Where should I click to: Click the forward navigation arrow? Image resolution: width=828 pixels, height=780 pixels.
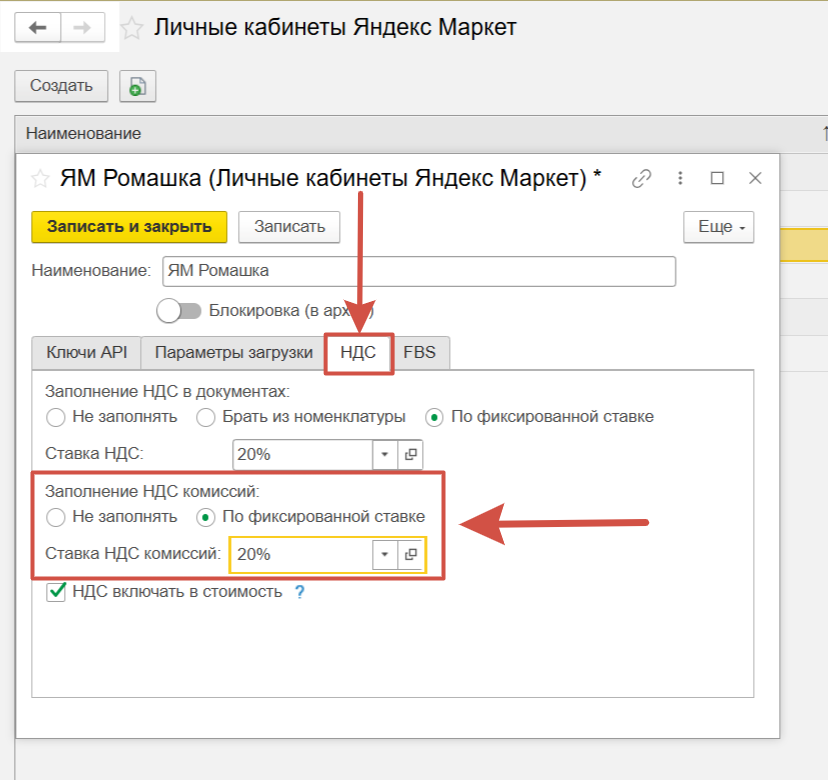82,28
